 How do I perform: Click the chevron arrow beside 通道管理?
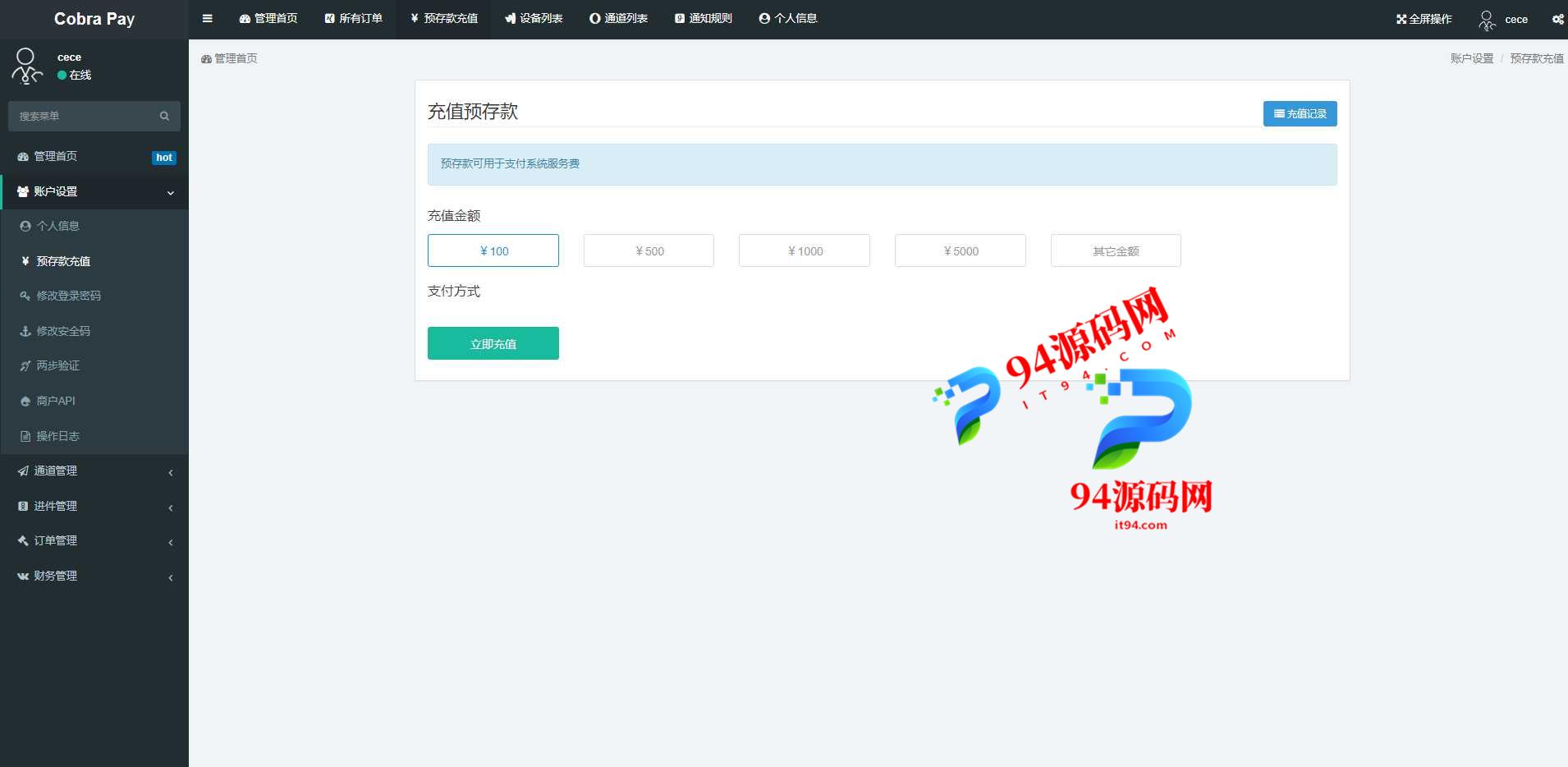coord(171,472)
